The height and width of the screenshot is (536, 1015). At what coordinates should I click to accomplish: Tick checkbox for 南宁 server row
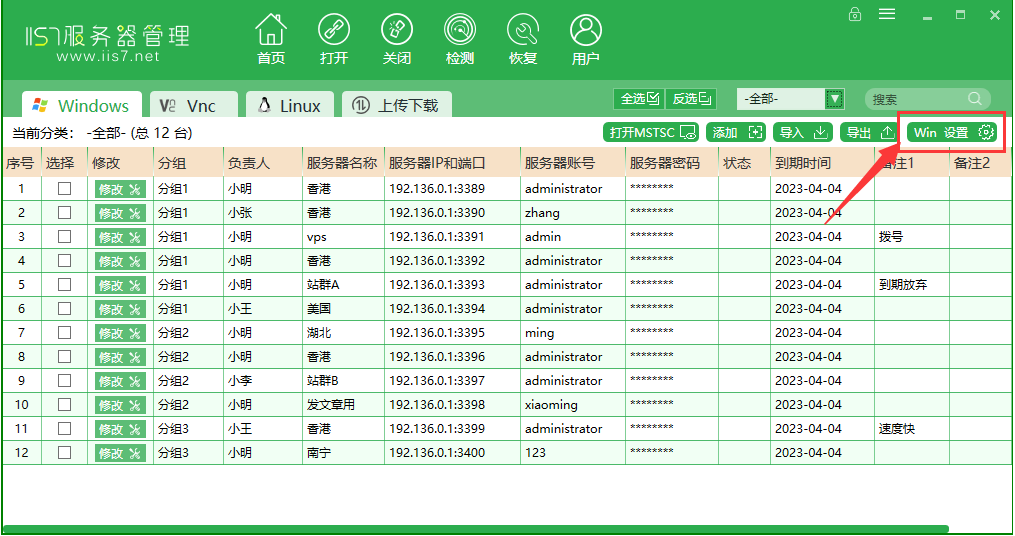click(x=64, y=452)
